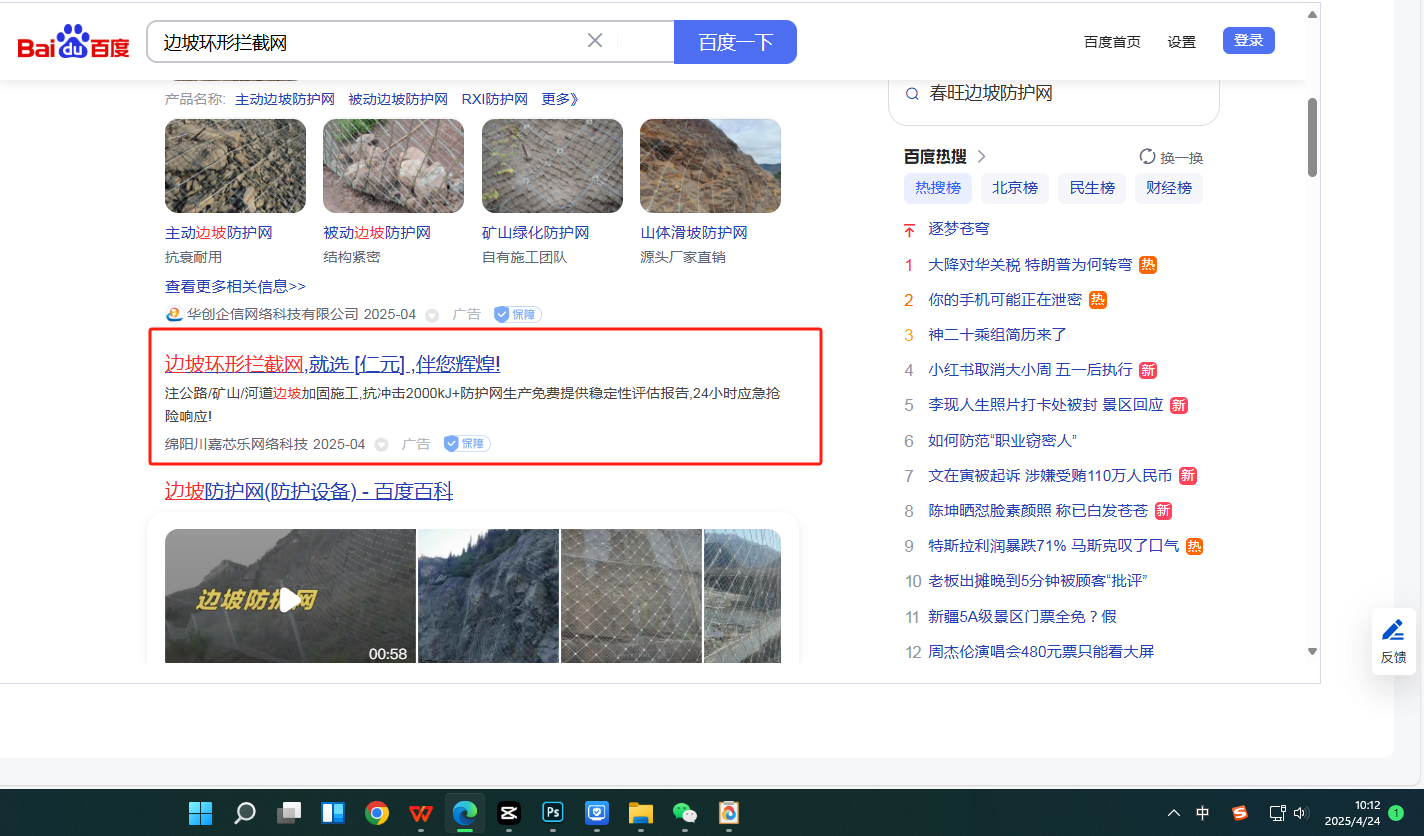Viewport: 1424px width, 836px height.
Task: Switch to Microsoft Edge in the taskbar
Action: point(465,812)
